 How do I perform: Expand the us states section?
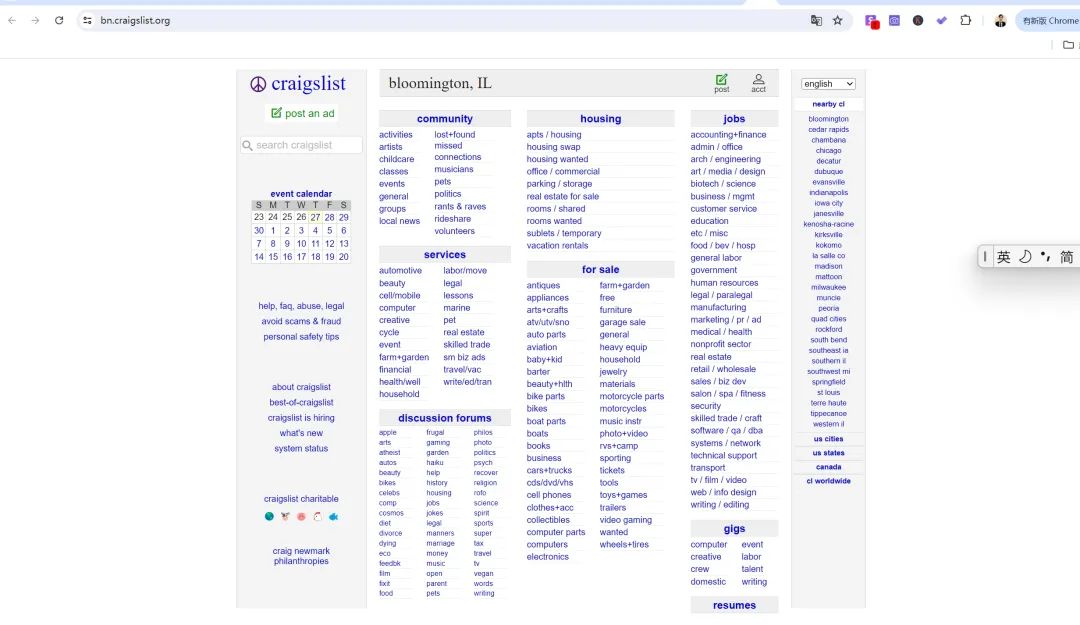pos(828,453)
